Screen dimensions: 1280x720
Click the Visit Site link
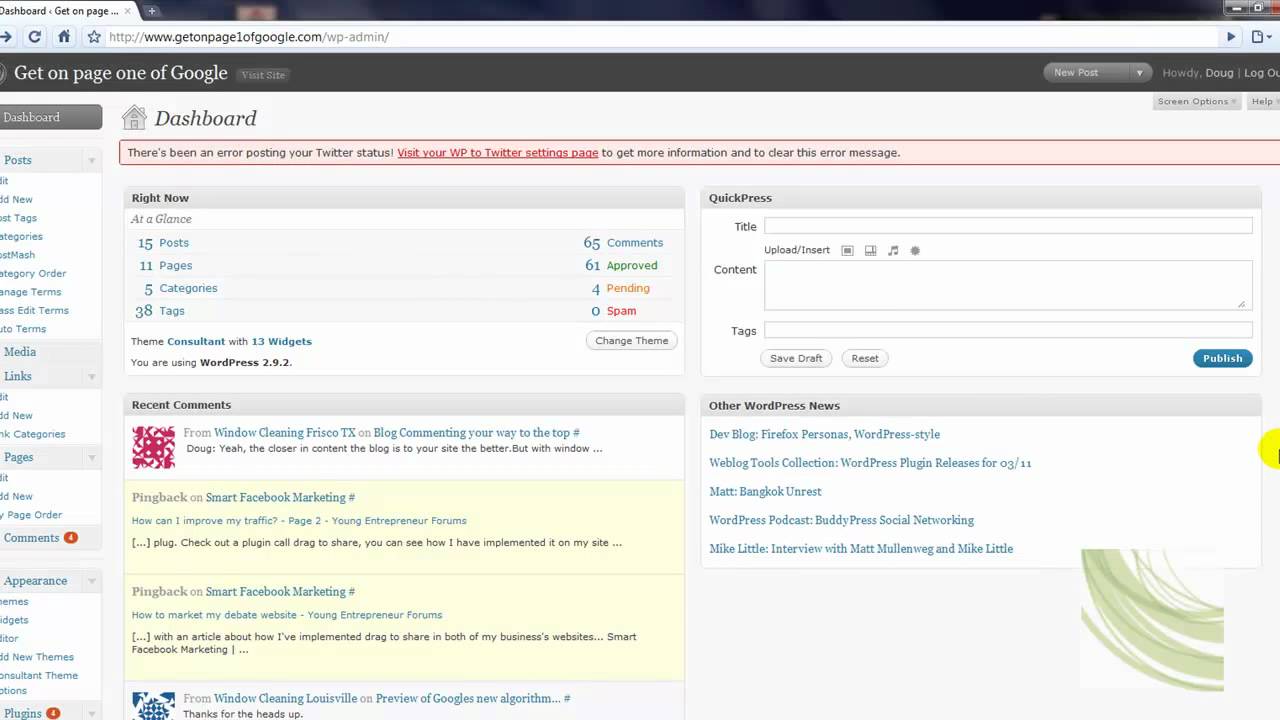[x=263, y=75]
